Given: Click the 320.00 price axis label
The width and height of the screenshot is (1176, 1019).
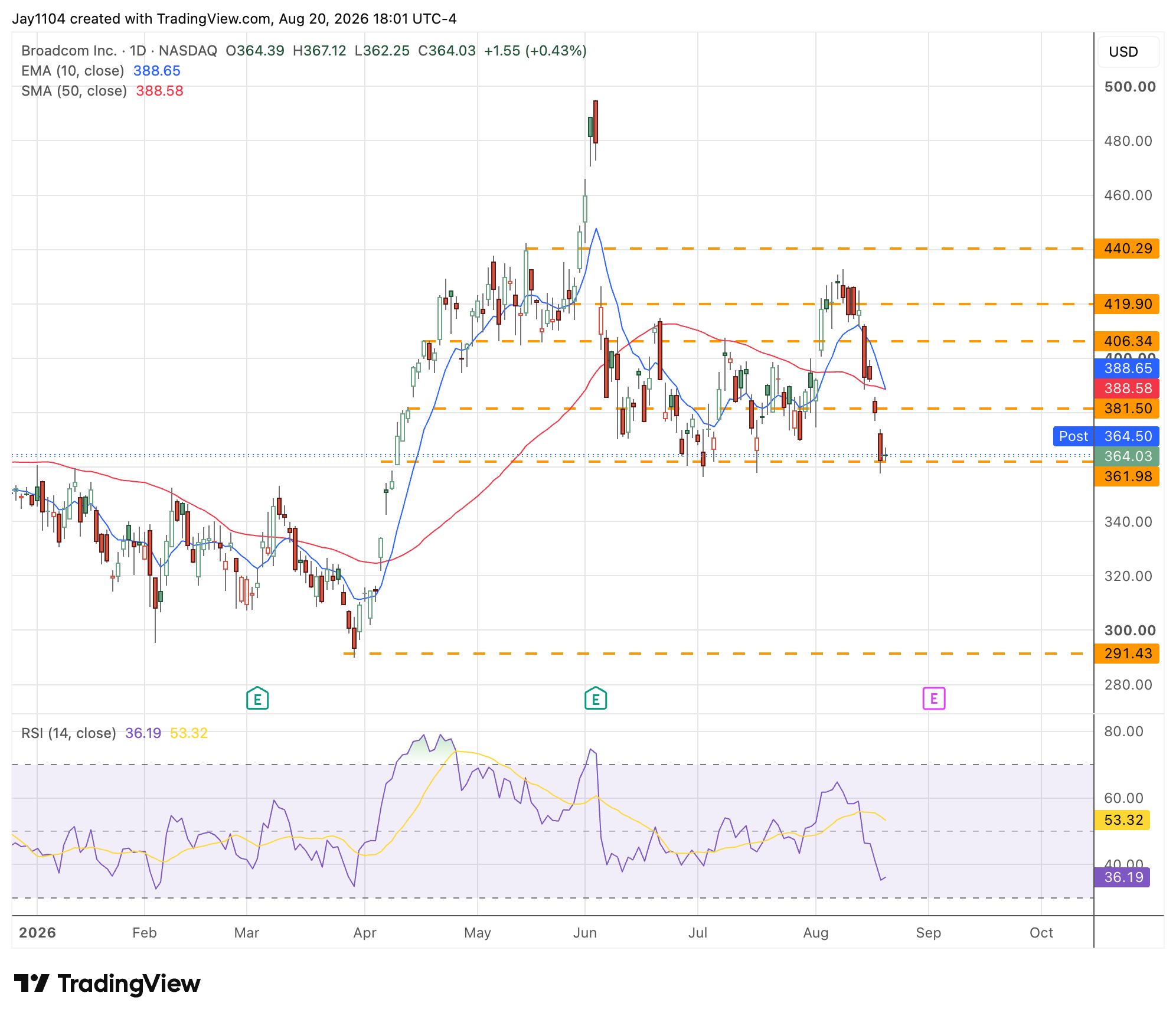Looking at the screenshot, I should click(1128, 576).
